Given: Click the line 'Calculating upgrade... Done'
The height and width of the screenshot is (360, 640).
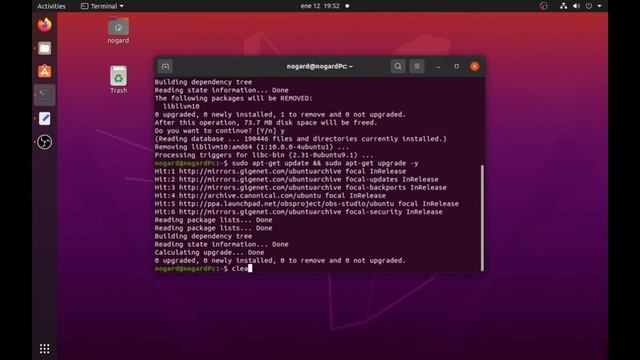Looking at the screenshot, I should point(209,252).
